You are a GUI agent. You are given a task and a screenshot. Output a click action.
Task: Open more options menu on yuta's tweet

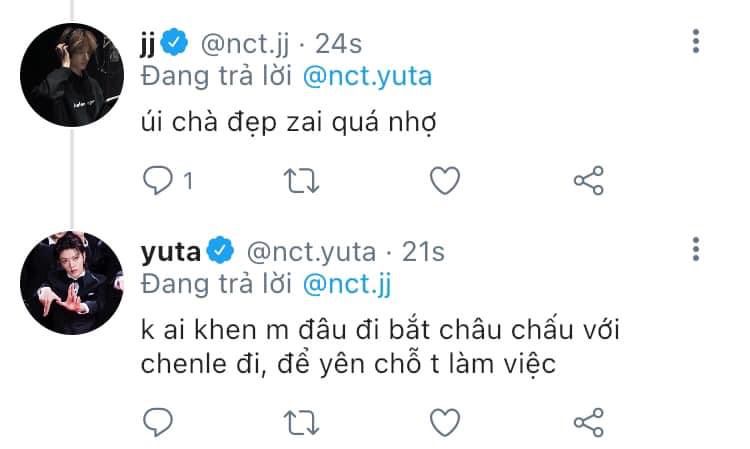[x=696, y=249]
